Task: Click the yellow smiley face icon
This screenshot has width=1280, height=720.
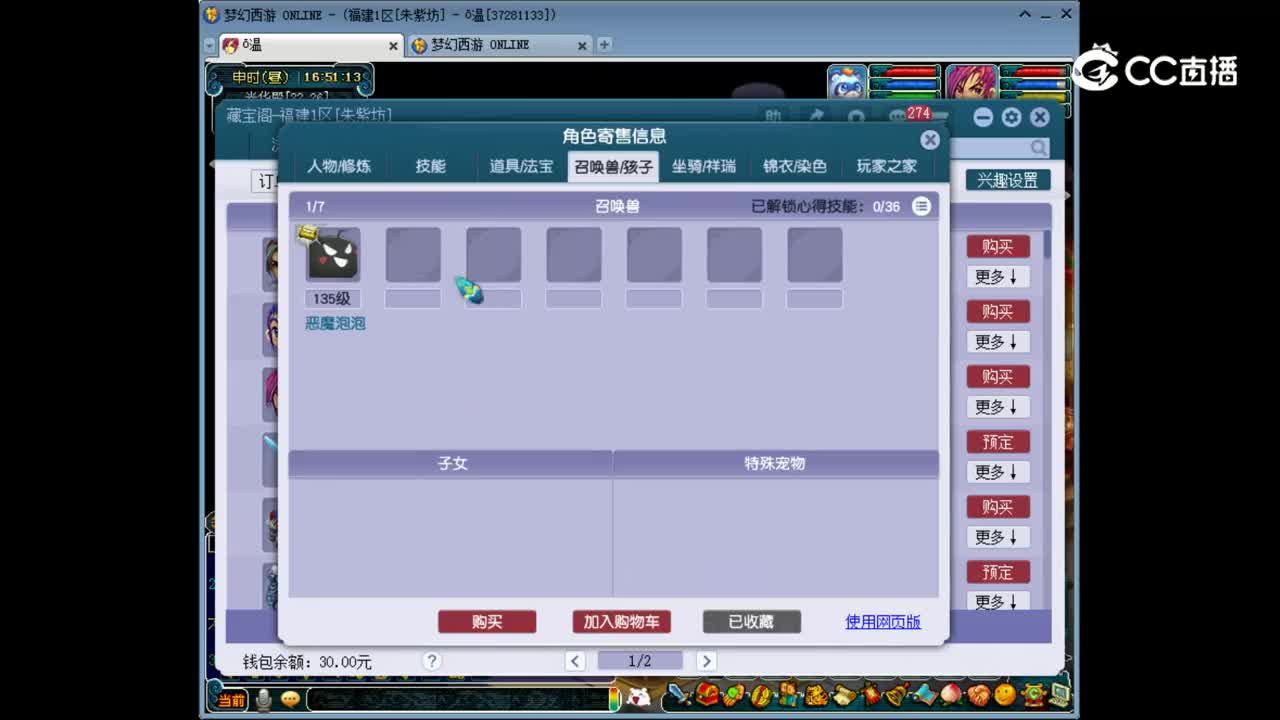Action: pos(1005,694)
